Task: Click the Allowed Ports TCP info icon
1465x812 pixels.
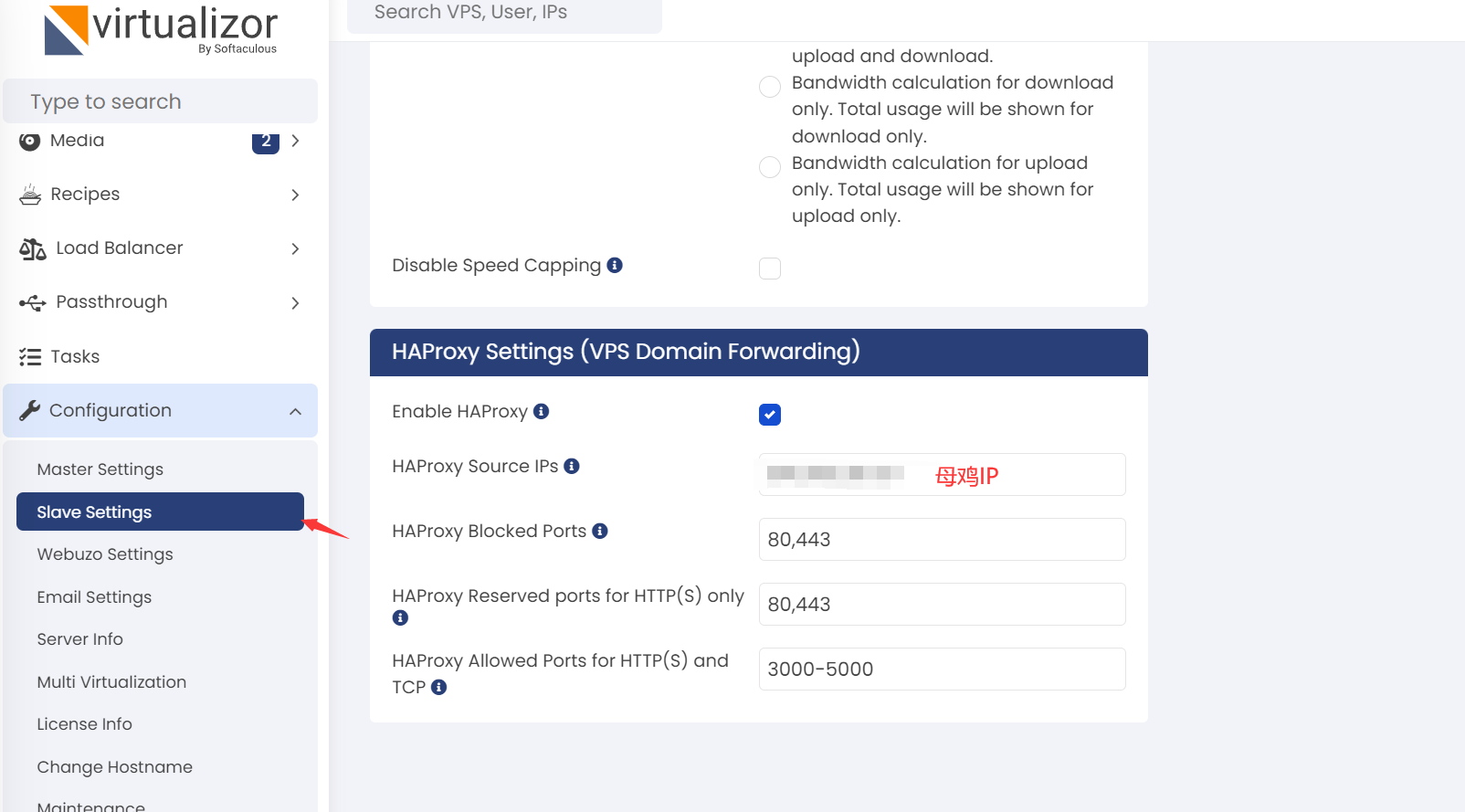Action: pyautogui.click(x=439, y=687)
